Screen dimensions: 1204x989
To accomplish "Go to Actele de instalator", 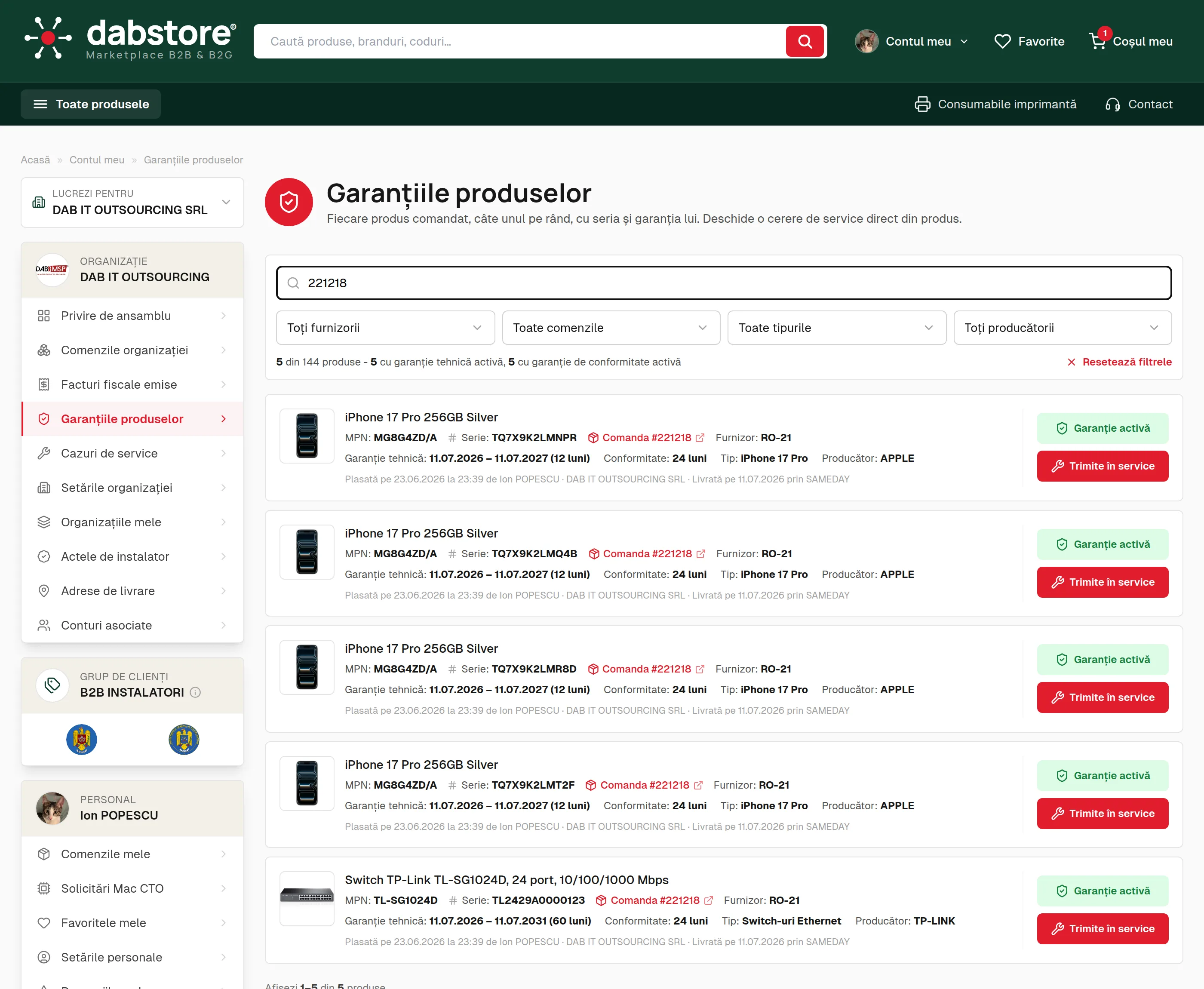I will pos(132,556).
